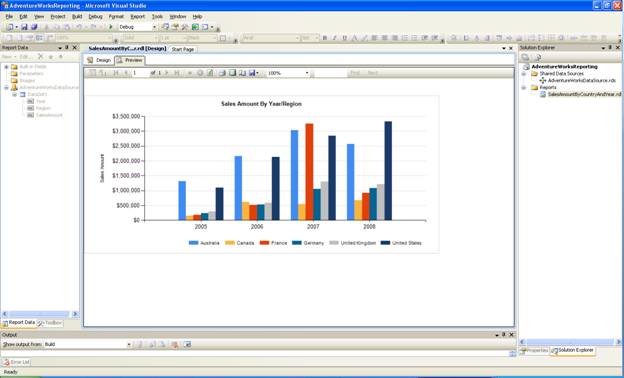The height and width of the screenshot is (378, 624).
Task: Click the Next button in preview toolbar
Action: click(x=372, y=73)
